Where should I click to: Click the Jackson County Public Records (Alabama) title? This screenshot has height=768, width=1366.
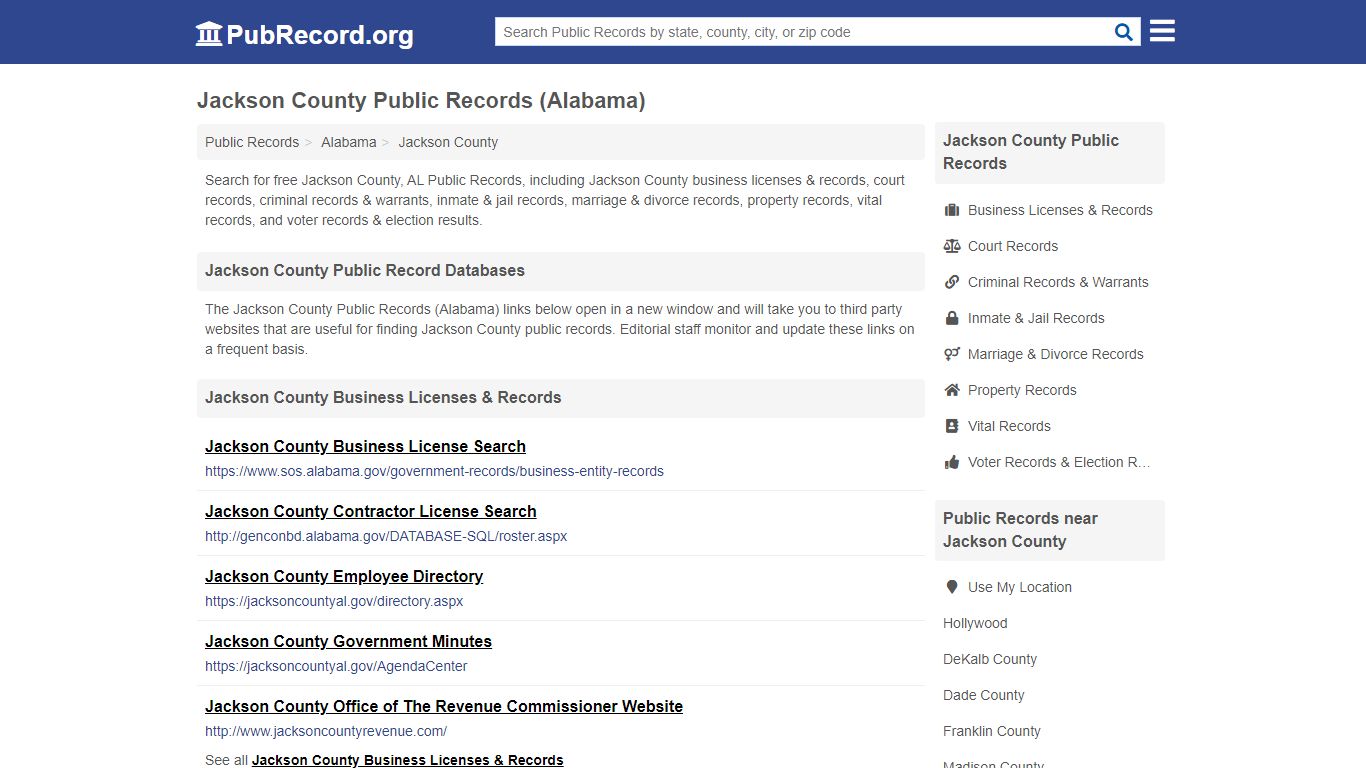(421, 101)
